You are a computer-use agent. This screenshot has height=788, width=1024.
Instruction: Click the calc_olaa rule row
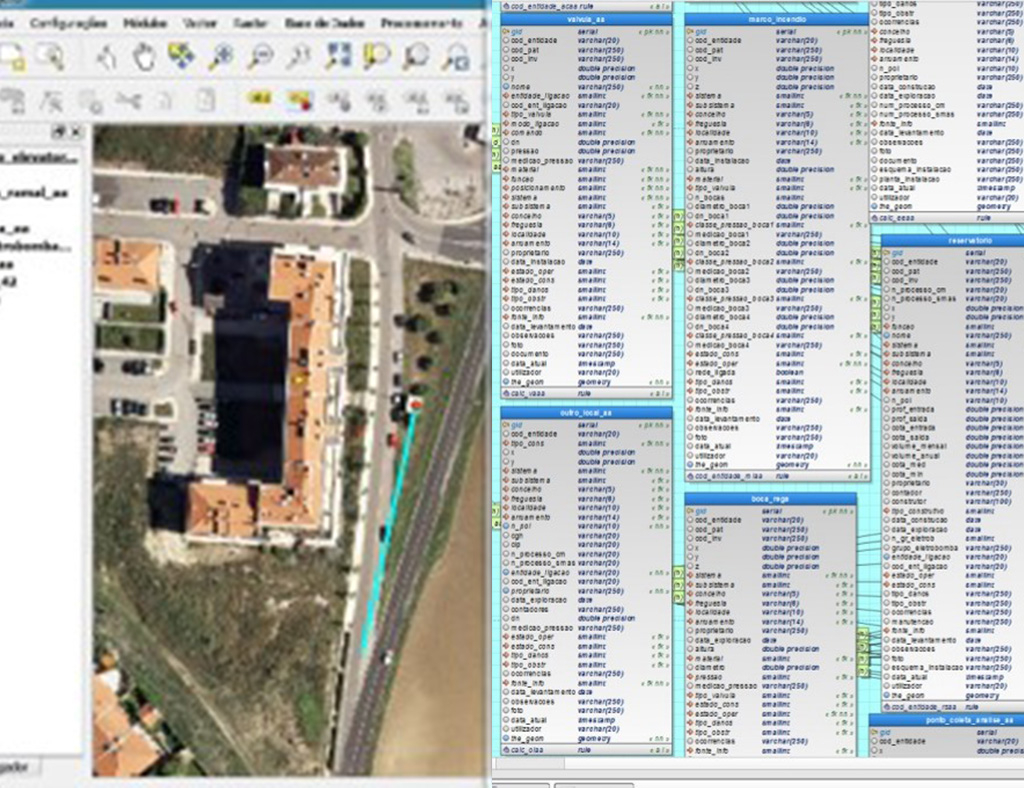[x=586, y=750]
